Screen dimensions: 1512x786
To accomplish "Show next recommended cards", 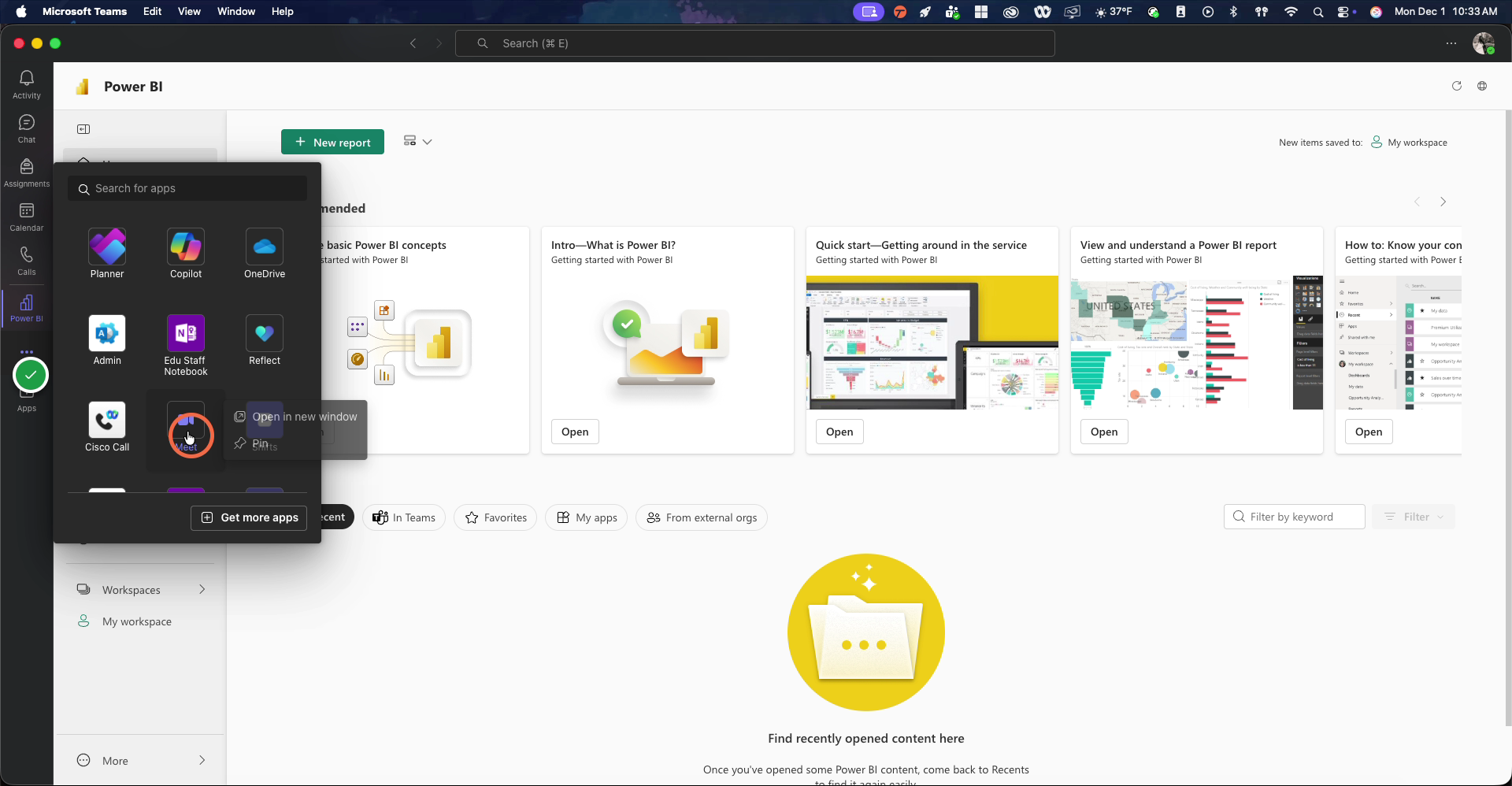I will (1443, 202).
